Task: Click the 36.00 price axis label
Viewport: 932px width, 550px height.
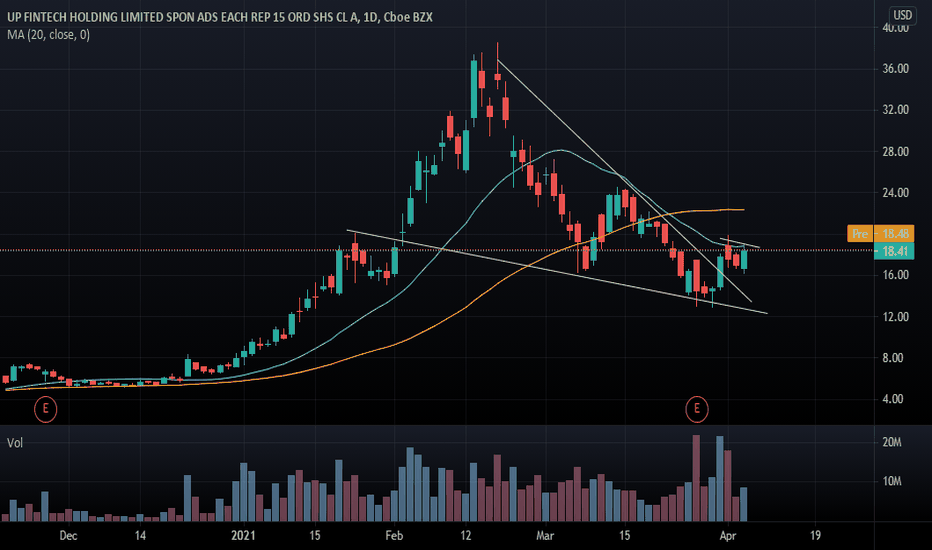Action: pos(896,69)
